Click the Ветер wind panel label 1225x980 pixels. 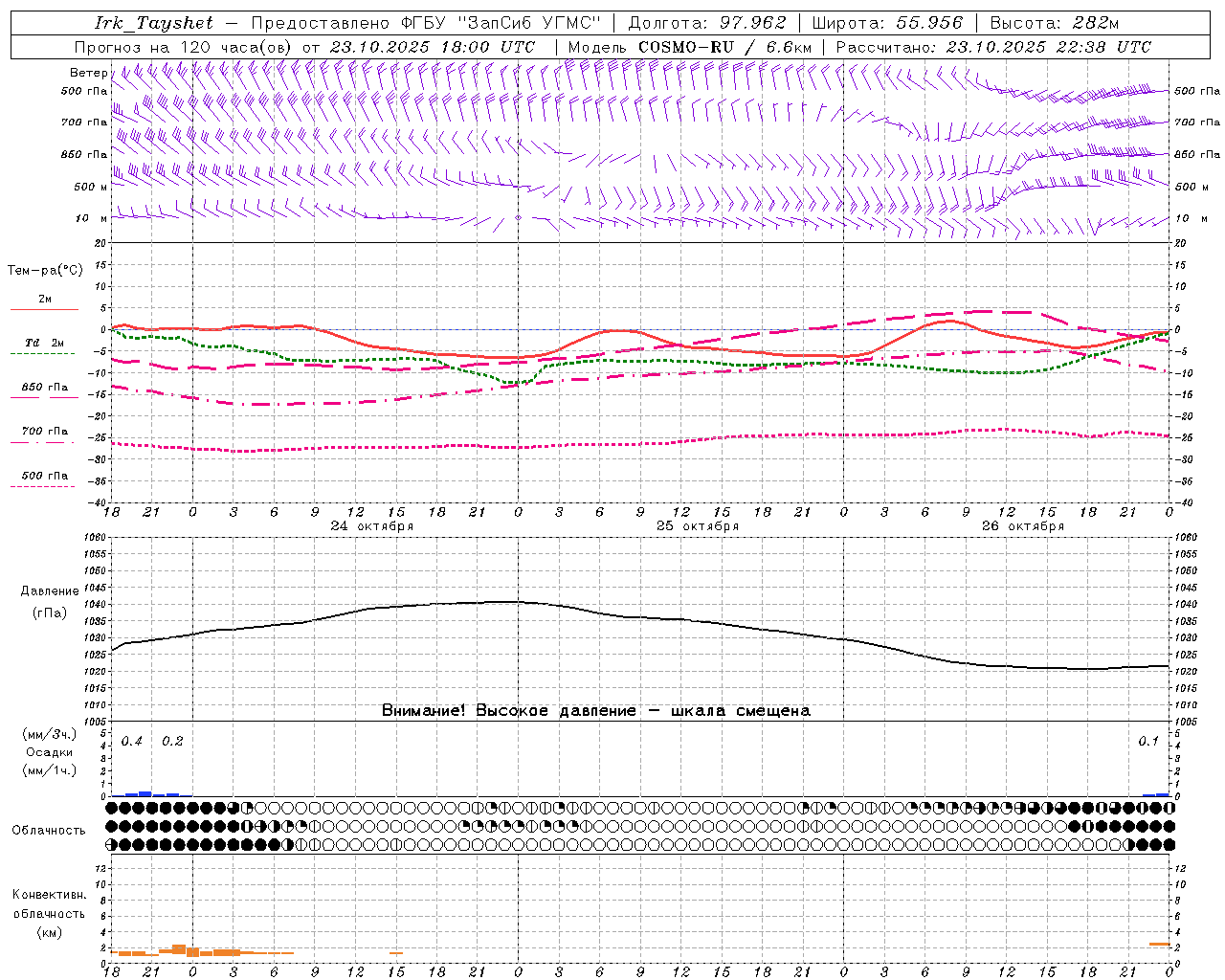pyautogui.click(x=89, y=73)
